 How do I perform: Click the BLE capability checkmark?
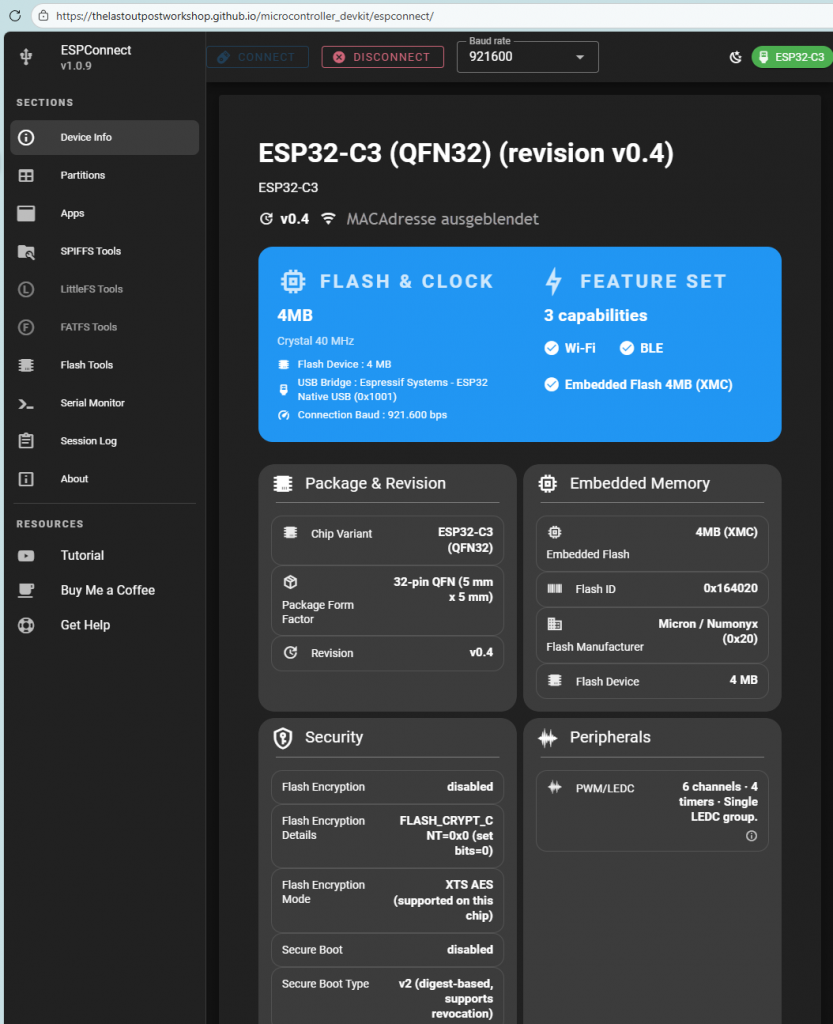tap(627, 348)
